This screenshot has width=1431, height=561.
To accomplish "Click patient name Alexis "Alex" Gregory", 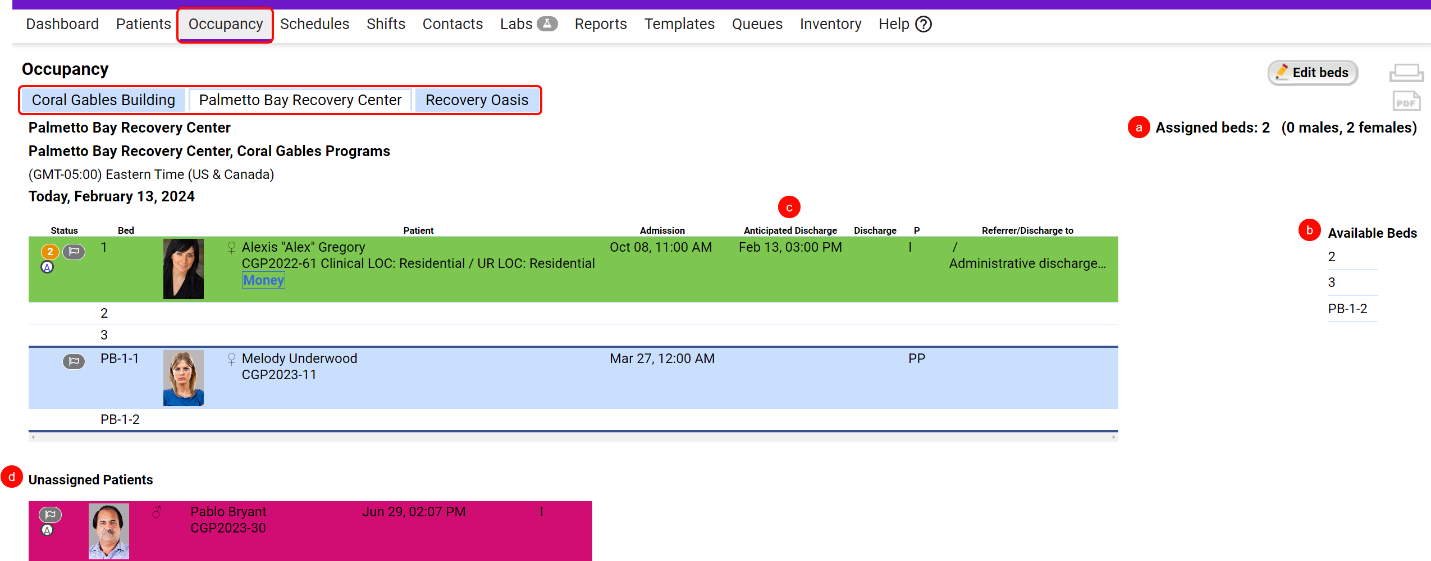I will 303,248.
